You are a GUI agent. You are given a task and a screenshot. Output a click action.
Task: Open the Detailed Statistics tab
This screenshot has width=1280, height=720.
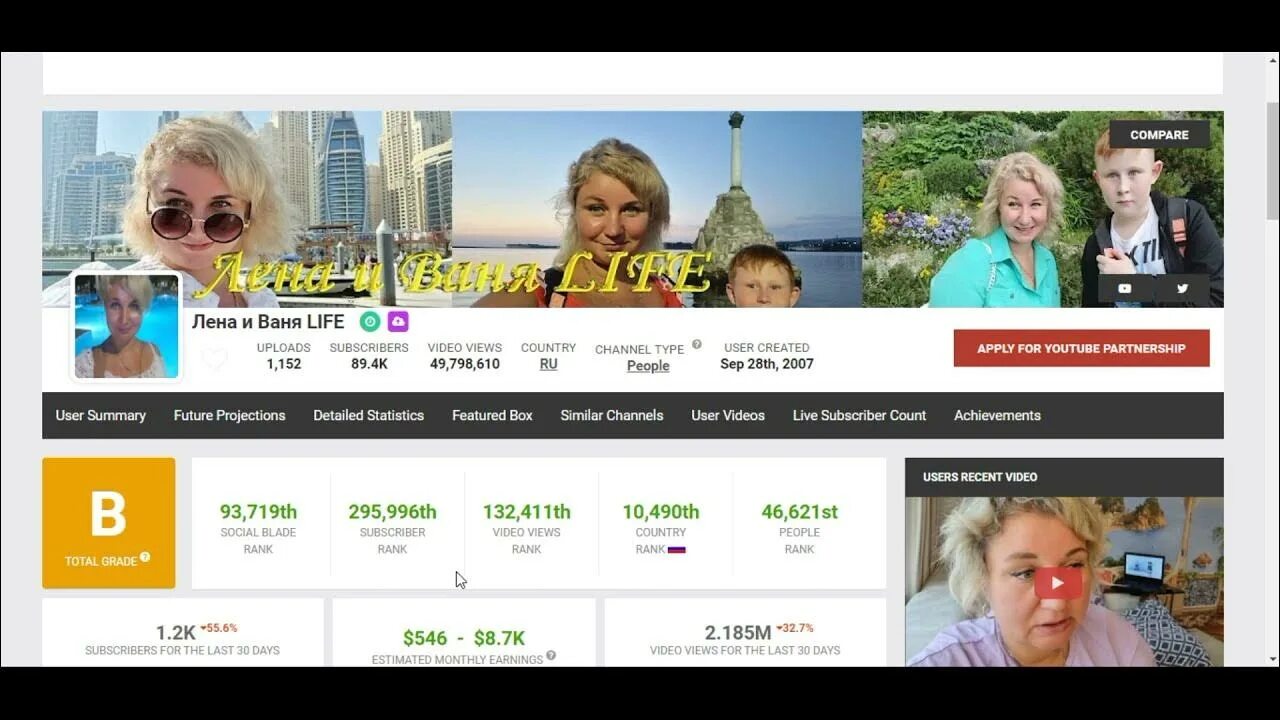(x=368, y=415)
